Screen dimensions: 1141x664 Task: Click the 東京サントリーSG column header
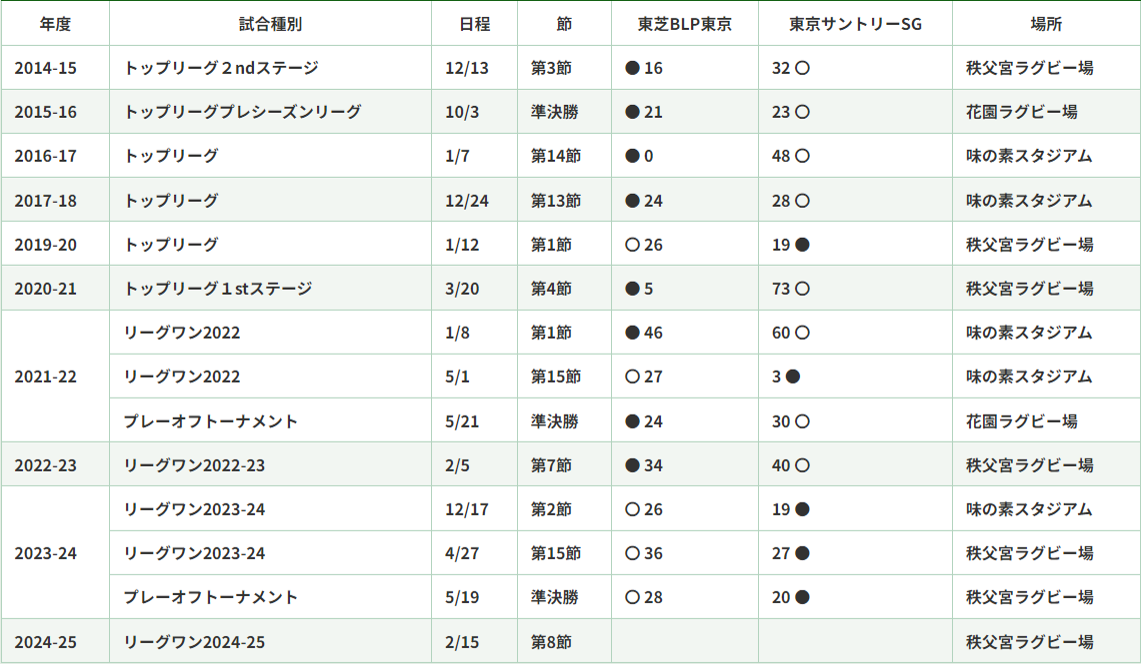855,24
